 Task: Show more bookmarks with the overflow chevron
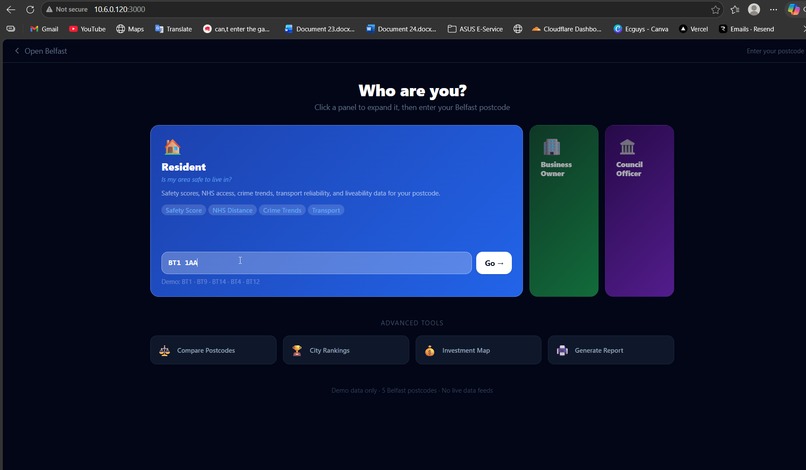[x=803, y=29]
